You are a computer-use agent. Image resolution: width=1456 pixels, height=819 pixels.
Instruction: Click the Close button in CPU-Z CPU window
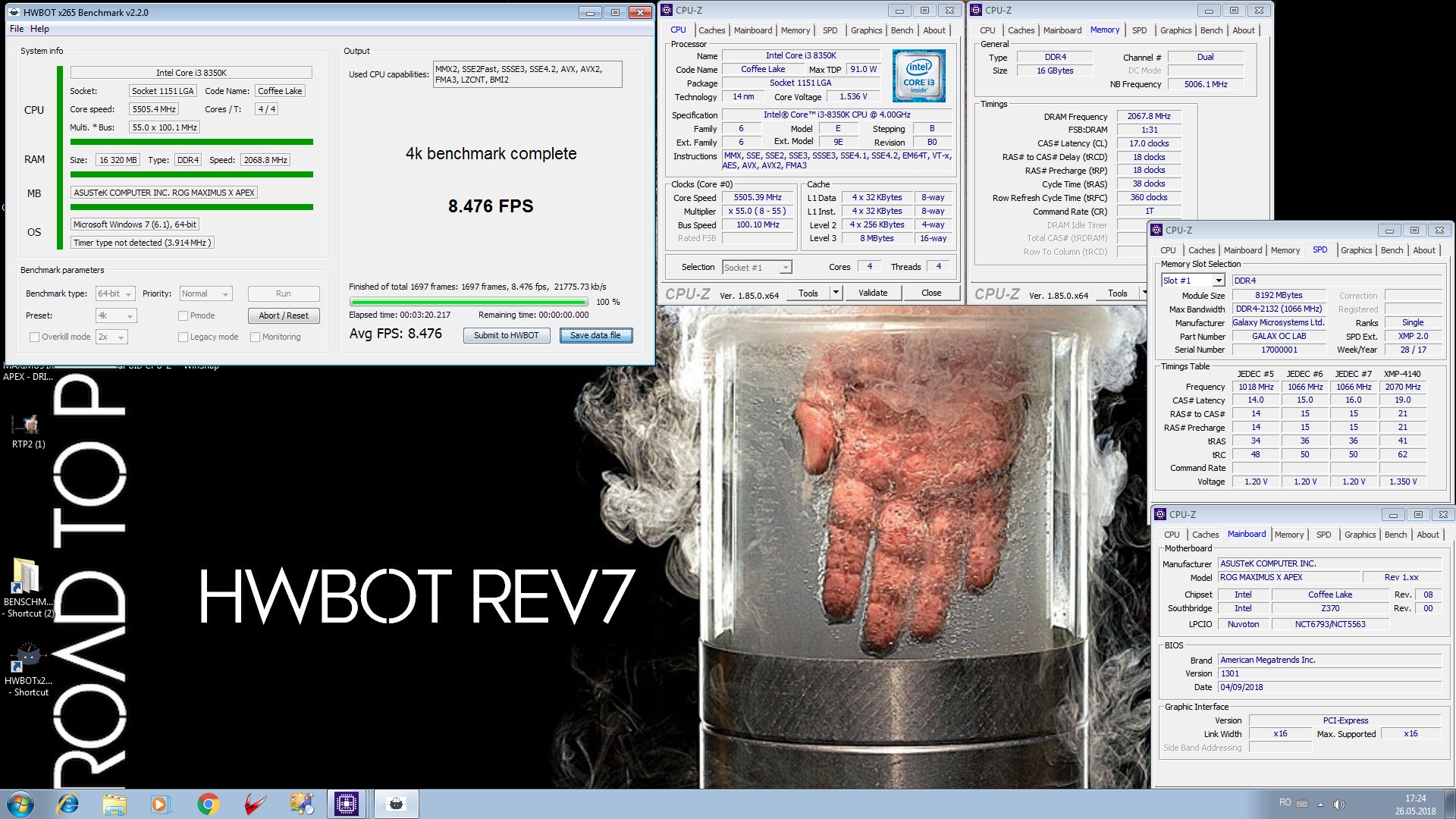point(931,293)
